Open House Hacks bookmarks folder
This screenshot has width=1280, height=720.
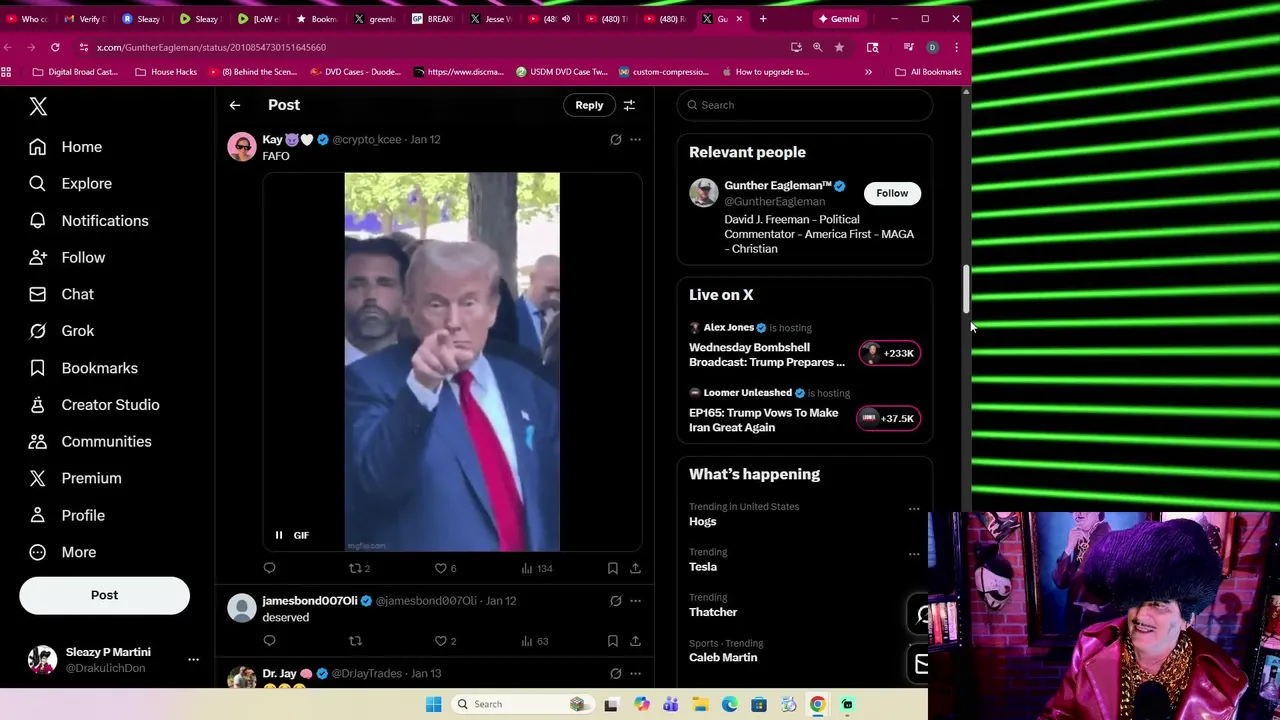[166, 72]
